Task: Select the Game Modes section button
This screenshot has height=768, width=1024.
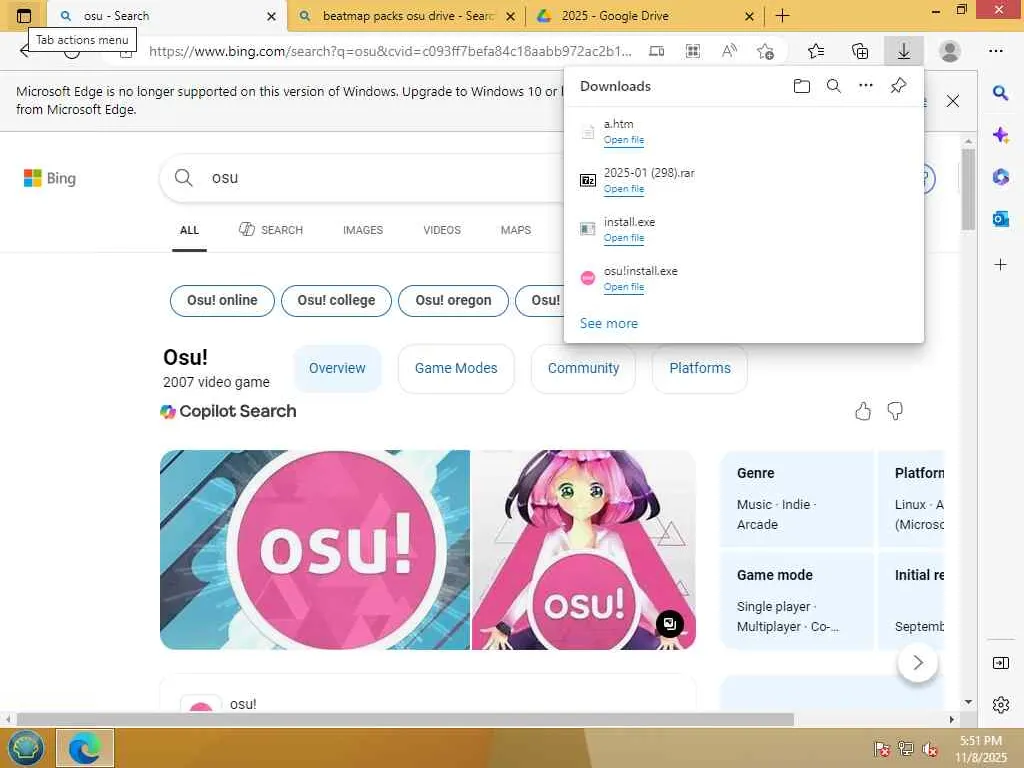Action: [x=456, y=368]
